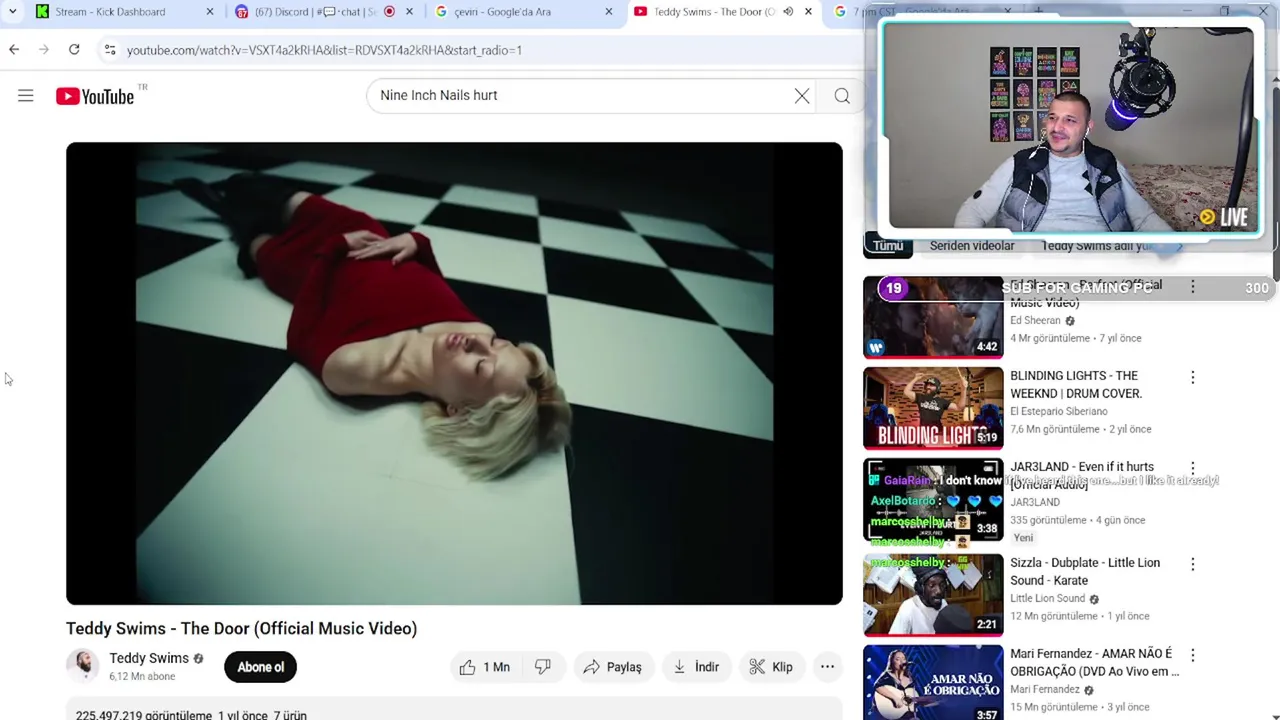
Task: Close the çeviri Google tab
Action: click(x=609, y=12)
